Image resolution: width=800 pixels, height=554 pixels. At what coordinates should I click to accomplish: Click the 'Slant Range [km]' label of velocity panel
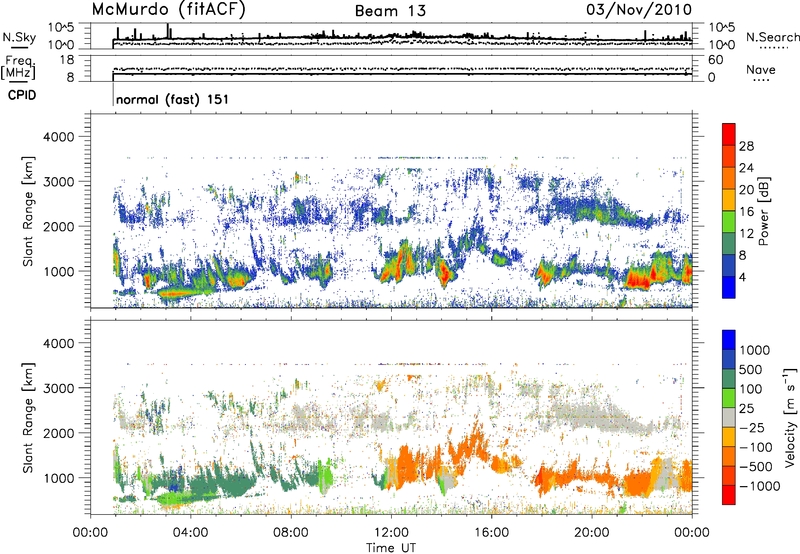[28, 417]
